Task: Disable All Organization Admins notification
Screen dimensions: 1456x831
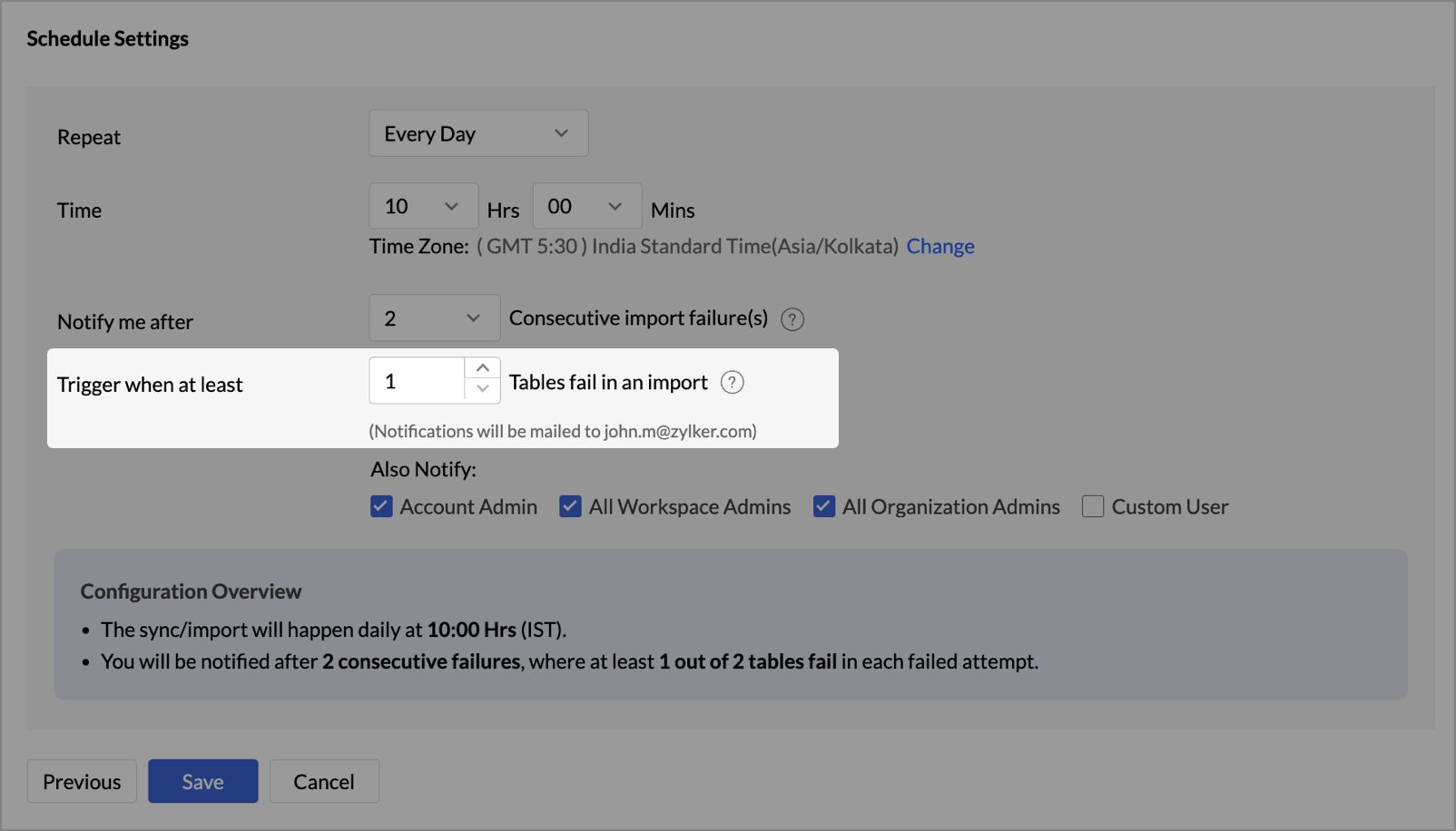Action: [824, 506]
